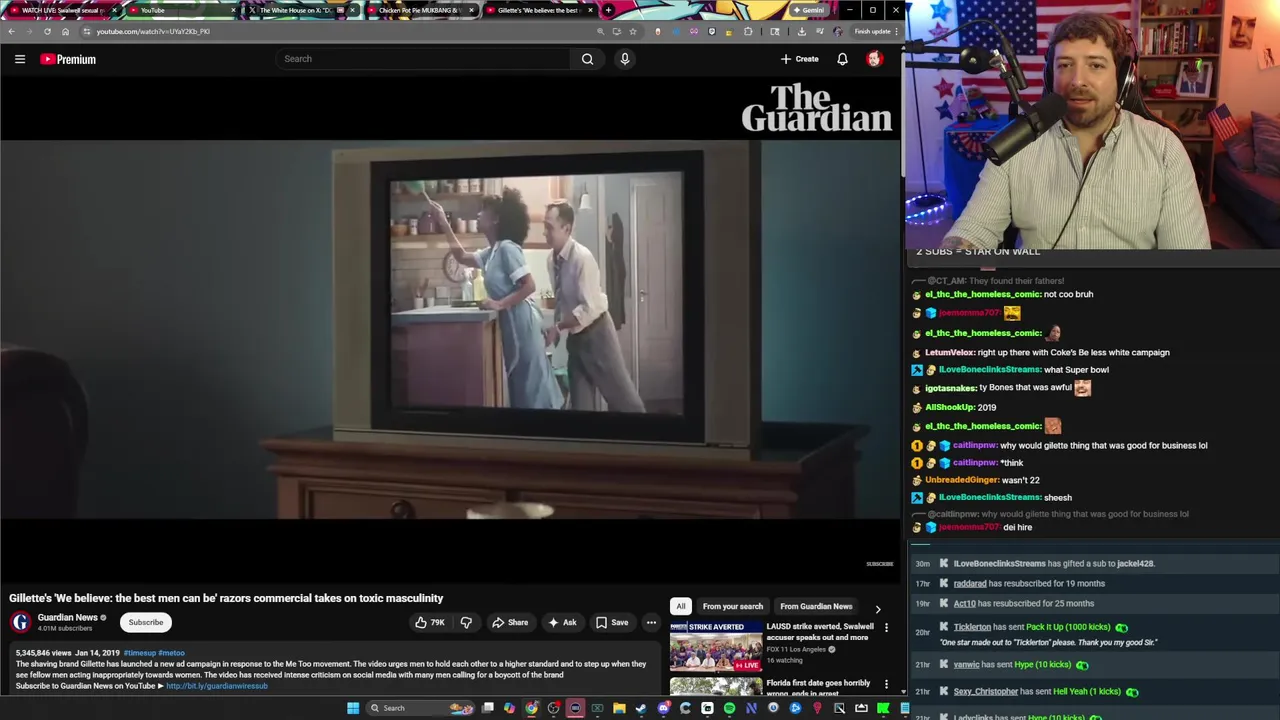Click the Guardian News channel avatar
Viewport: 1280px width, 720px height.
[20, 622]
